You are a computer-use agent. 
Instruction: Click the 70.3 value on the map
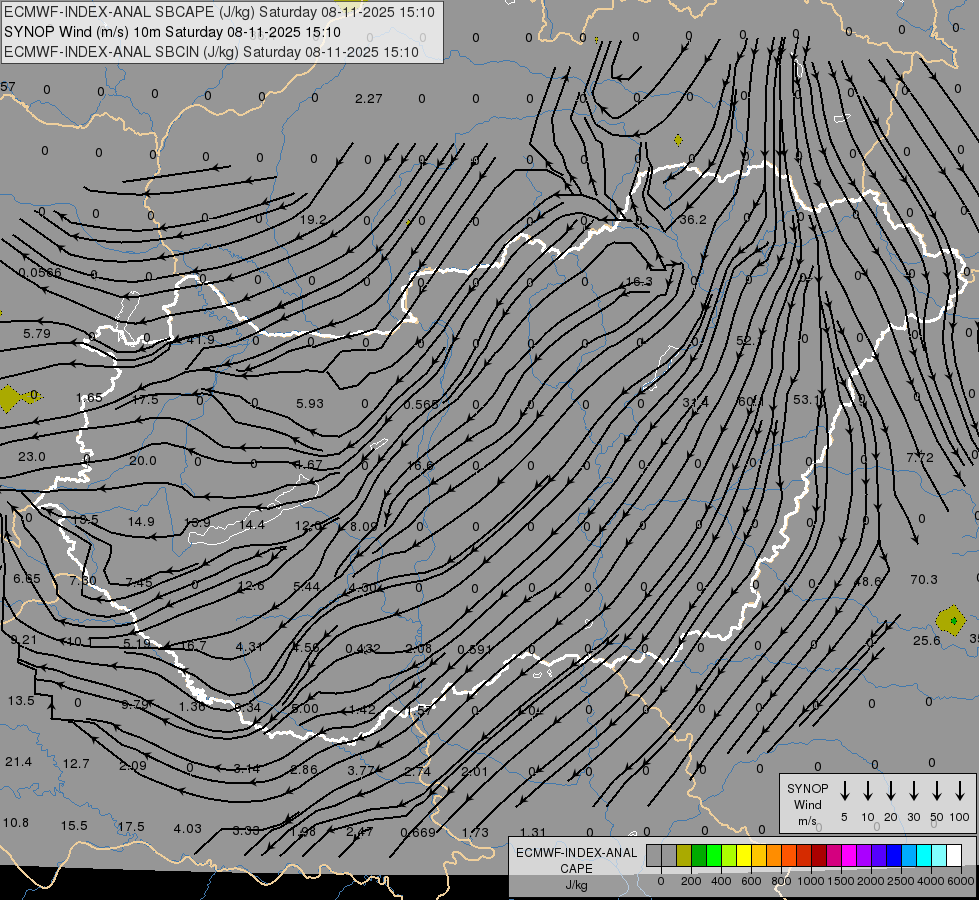click(x=923, y=580)
